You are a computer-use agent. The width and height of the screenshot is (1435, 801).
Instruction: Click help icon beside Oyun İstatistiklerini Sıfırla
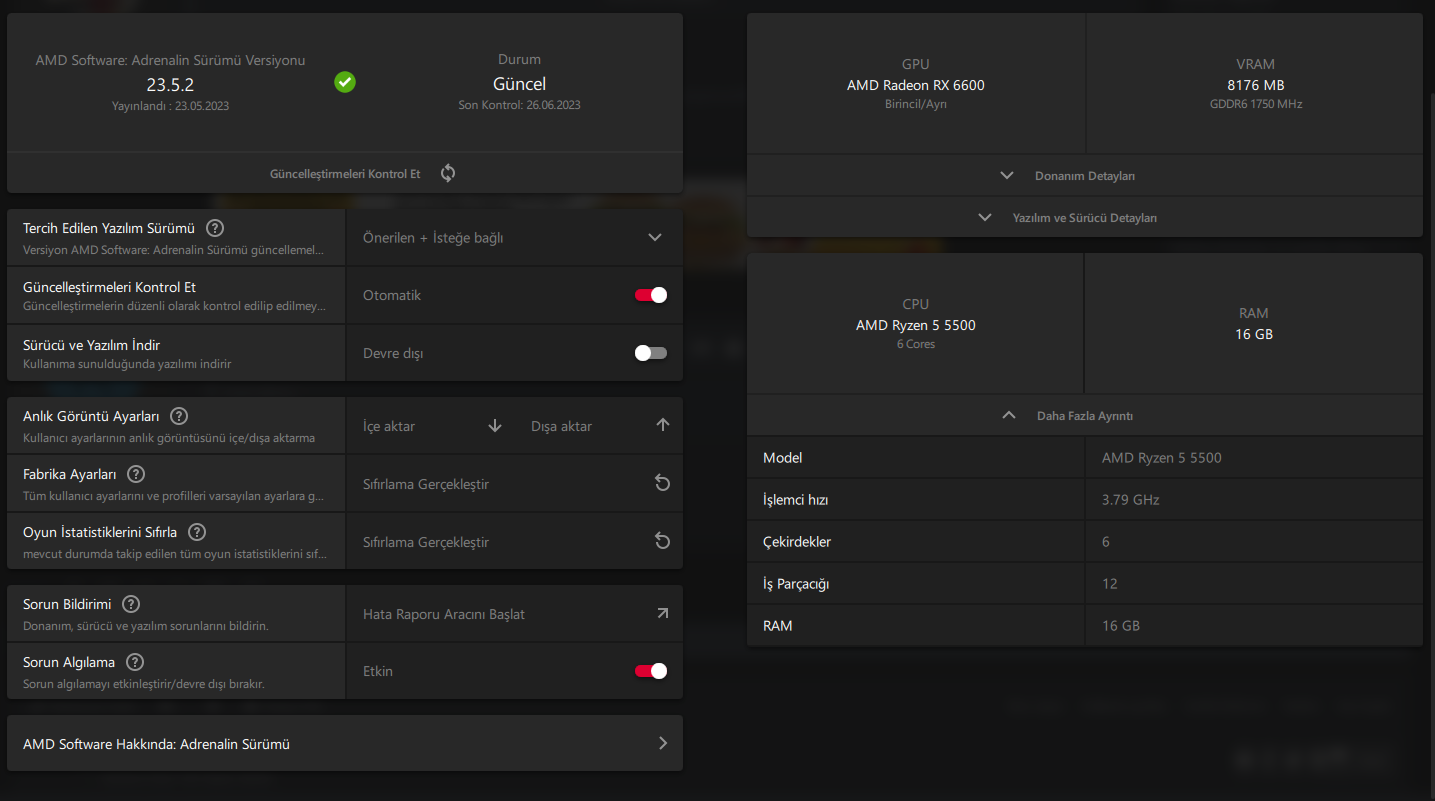[197, 532]
